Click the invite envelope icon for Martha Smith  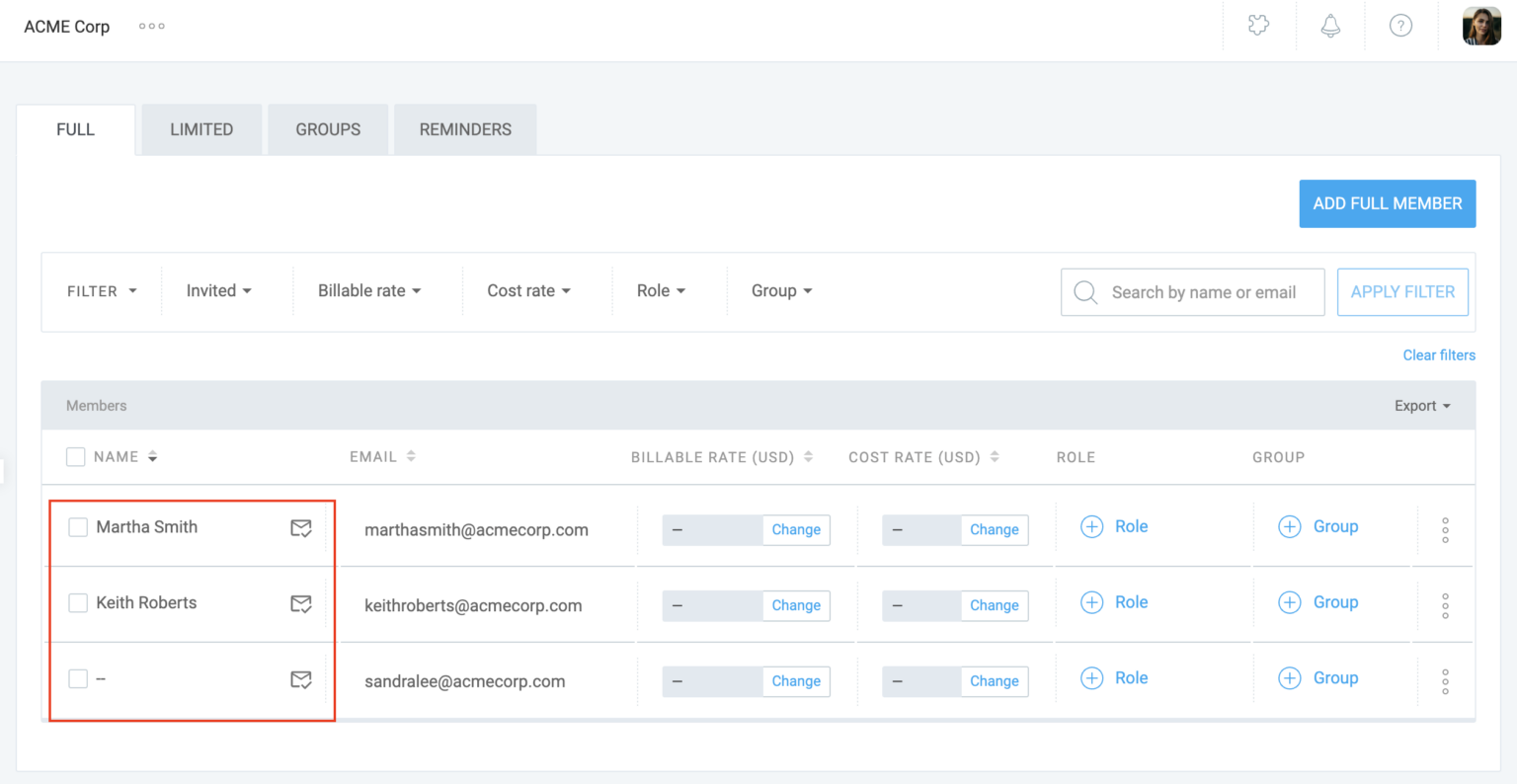pos(301,528)
